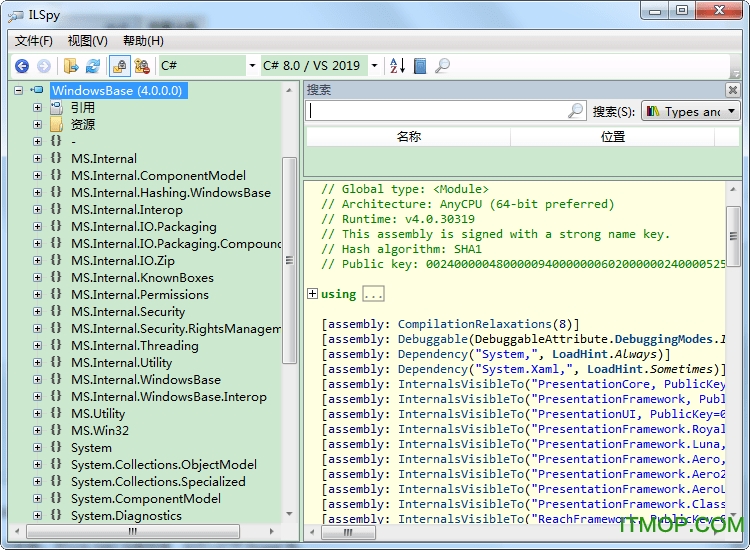
Task: Collapse the WindowsBase assembly node
Action: pos(18,90)
